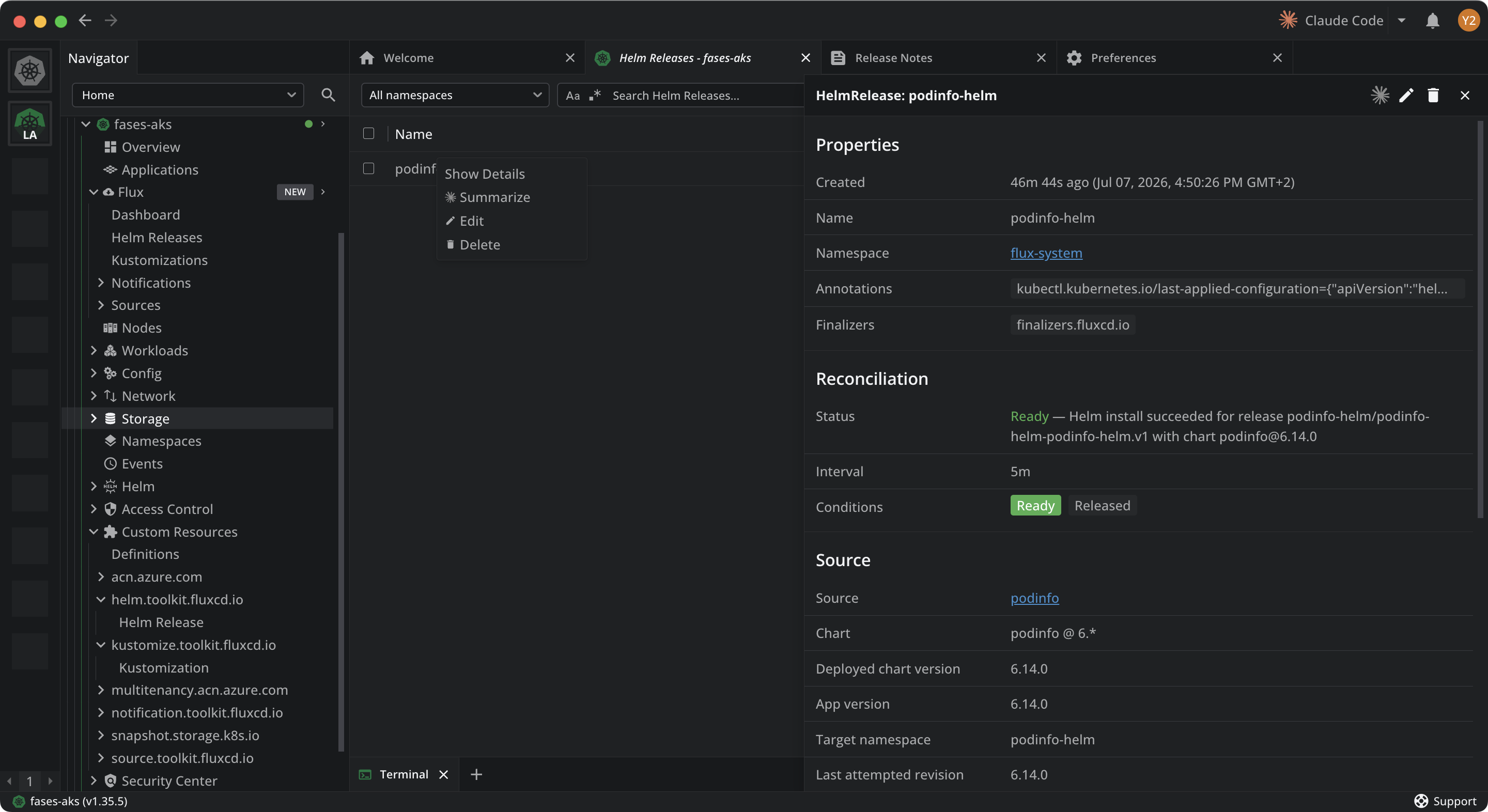Image resolution: width=1488 pixels, height=812 pixels.
Task: Switch to the Release Notes tab
Action: point(938,58)
